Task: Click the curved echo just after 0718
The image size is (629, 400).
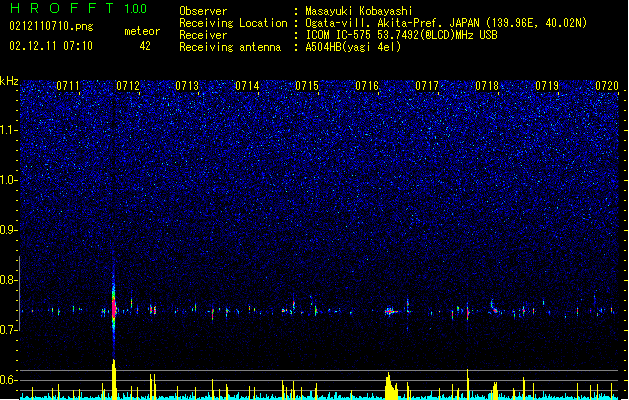Action: (494, 307)
